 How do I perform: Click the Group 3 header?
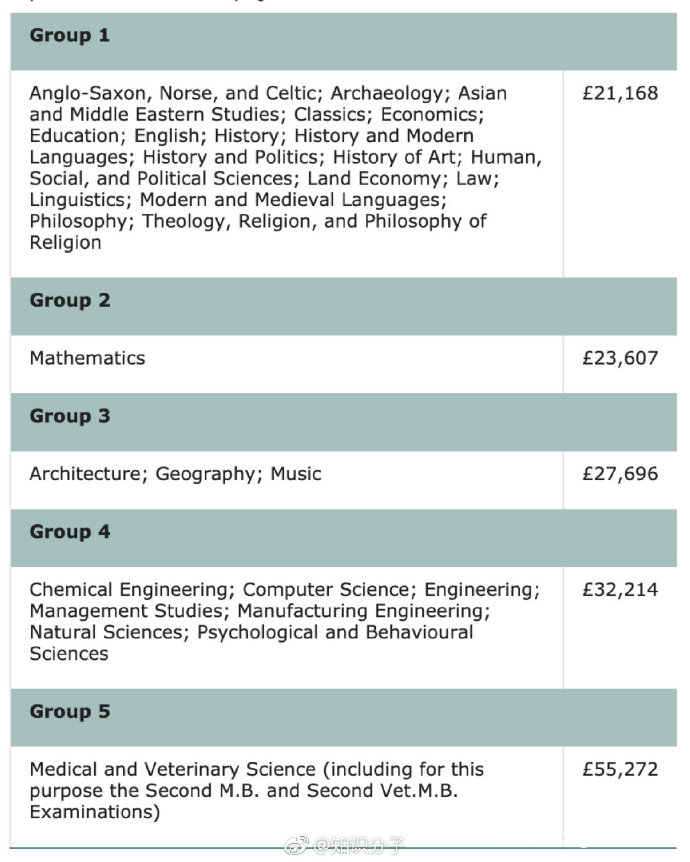tap(70, 416)
